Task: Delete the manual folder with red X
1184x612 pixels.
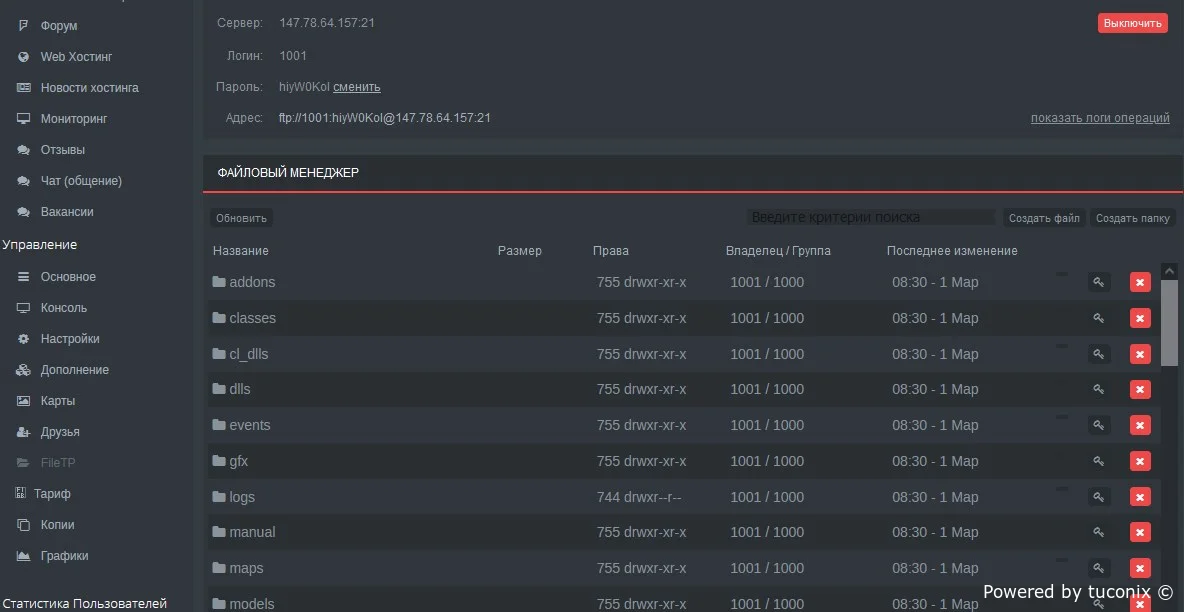Action: (x=1140, y=532)
